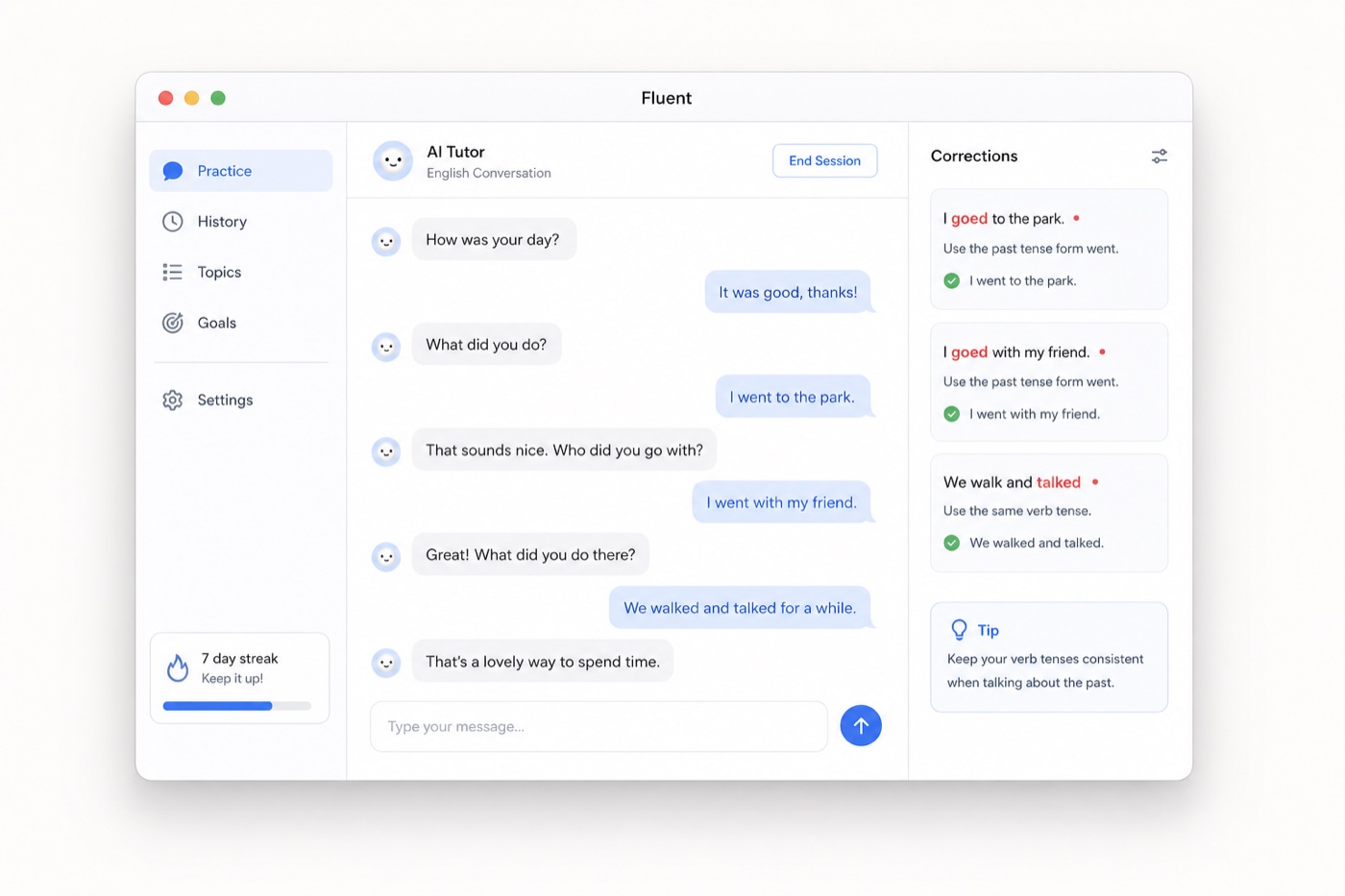Click the green check beside 'I went to the park.'
The width and height of the screenshot is (1345, 896).
point(952,280)
